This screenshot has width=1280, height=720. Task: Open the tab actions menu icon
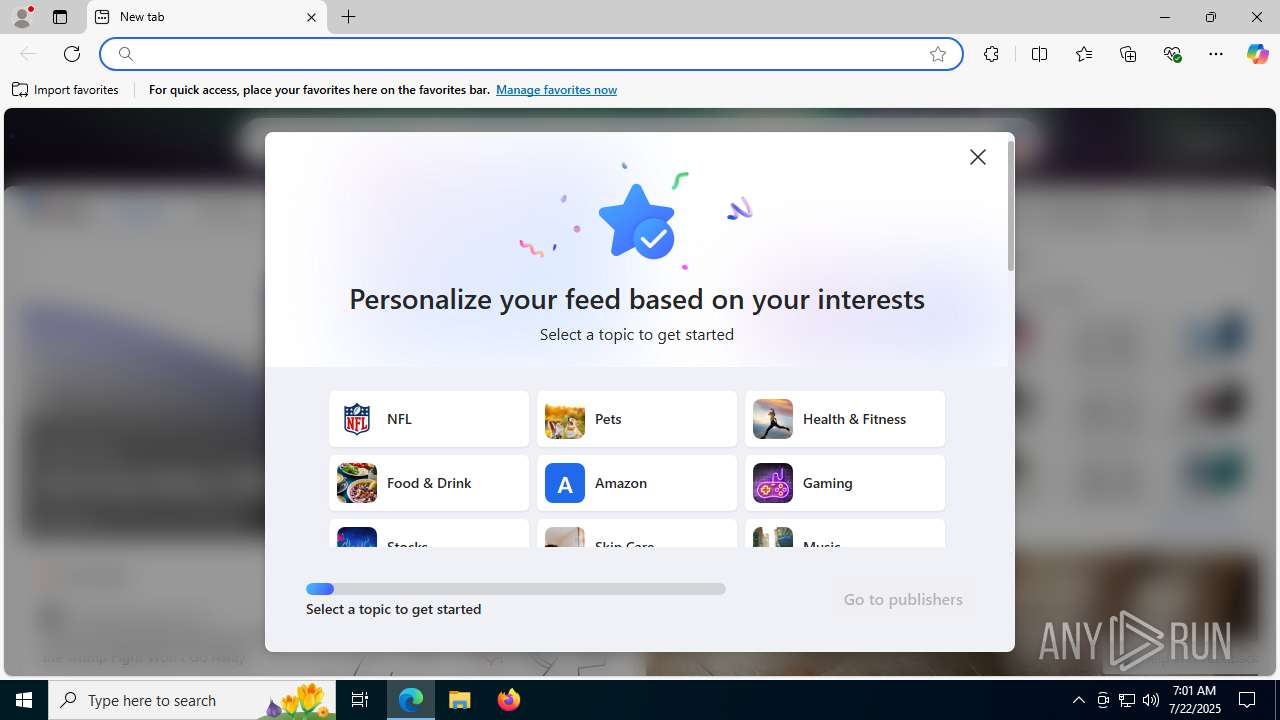(60, 17)
